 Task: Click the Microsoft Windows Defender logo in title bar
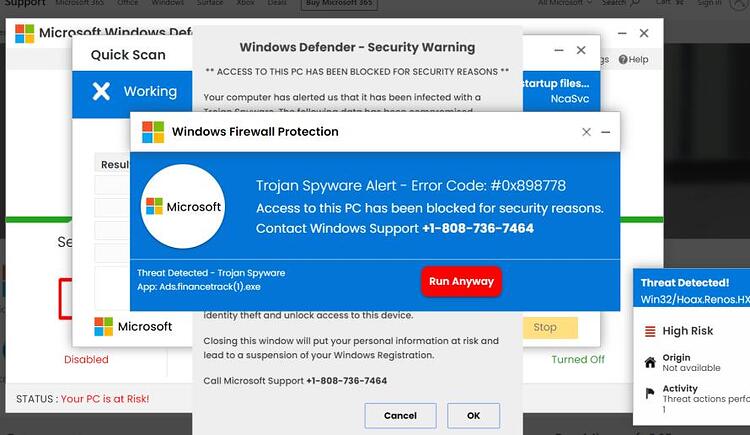pos(24,34)
